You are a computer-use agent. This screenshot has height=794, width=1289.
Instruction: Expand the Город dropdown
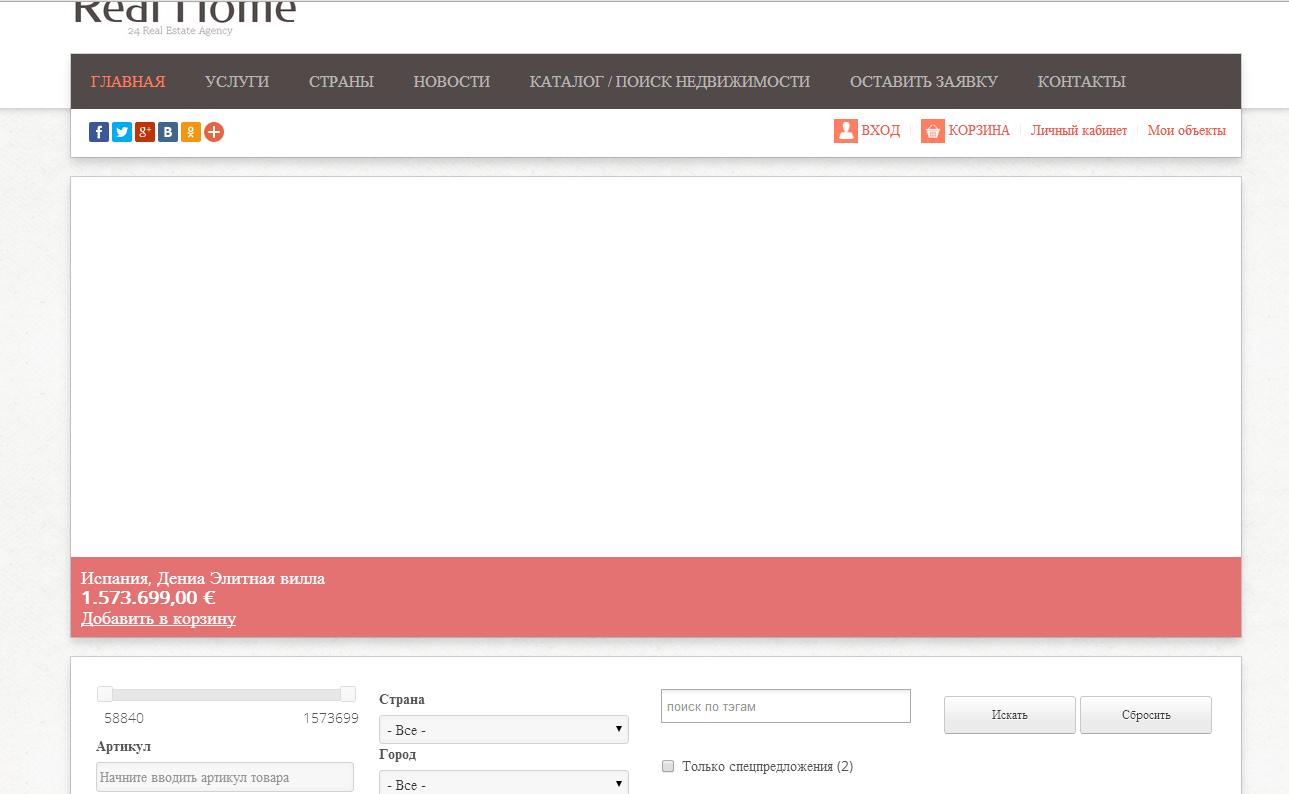pos(503,784)
